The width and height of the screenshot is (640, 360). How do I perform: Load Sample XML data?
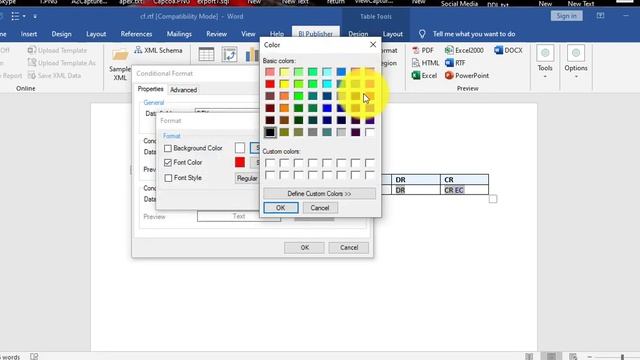(x=120, y=65)
